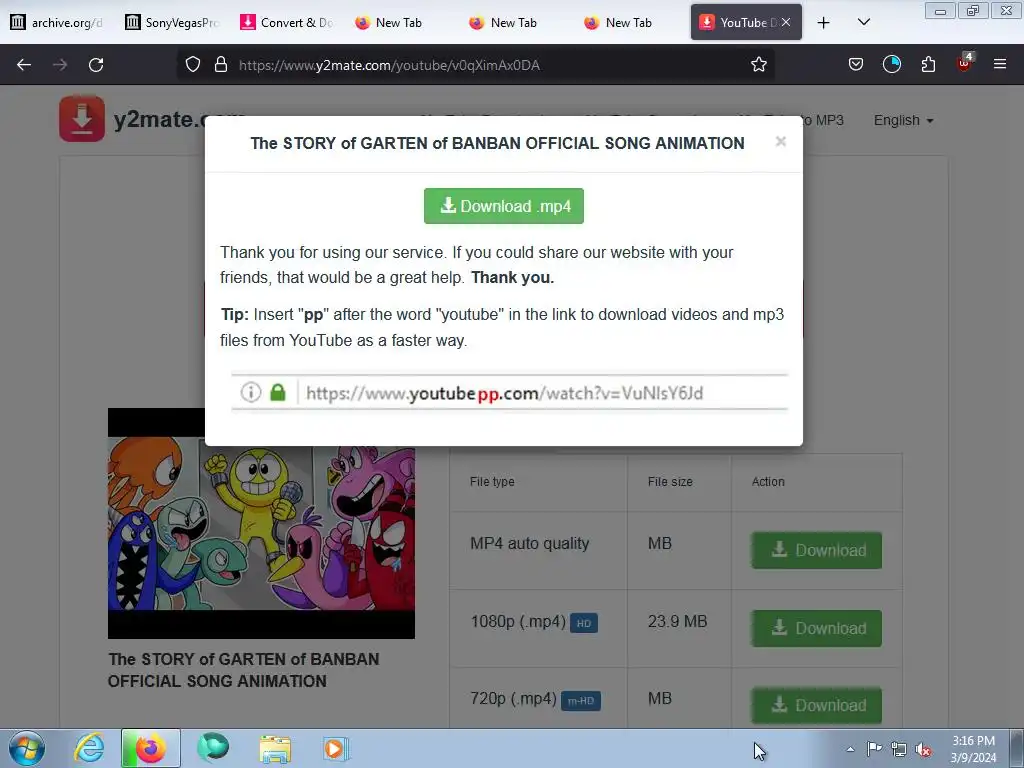Reload the page with the refresh icon
Screen dimensions: 1024x768
tap(96, 65)
